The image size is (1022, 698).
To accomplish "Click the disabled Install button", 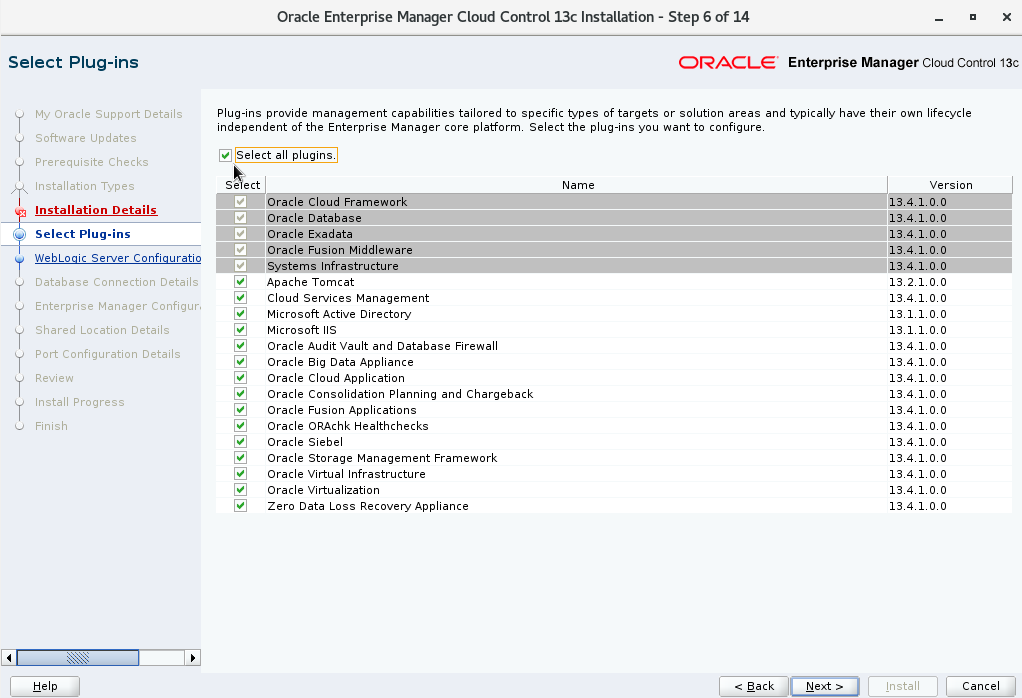I will point(903,686).
